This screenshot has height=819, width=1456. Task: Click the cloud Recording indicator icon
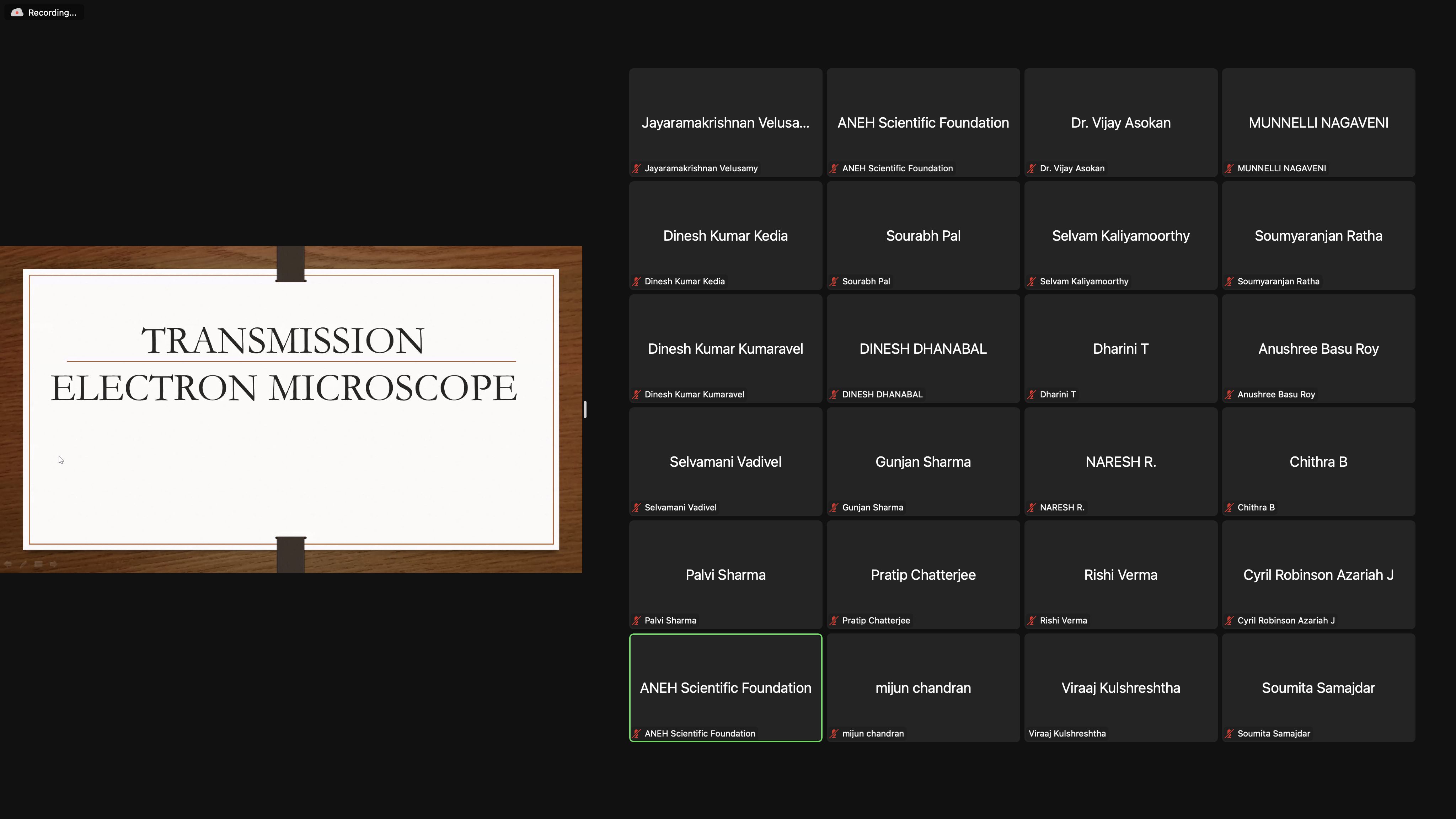(16, 12)
